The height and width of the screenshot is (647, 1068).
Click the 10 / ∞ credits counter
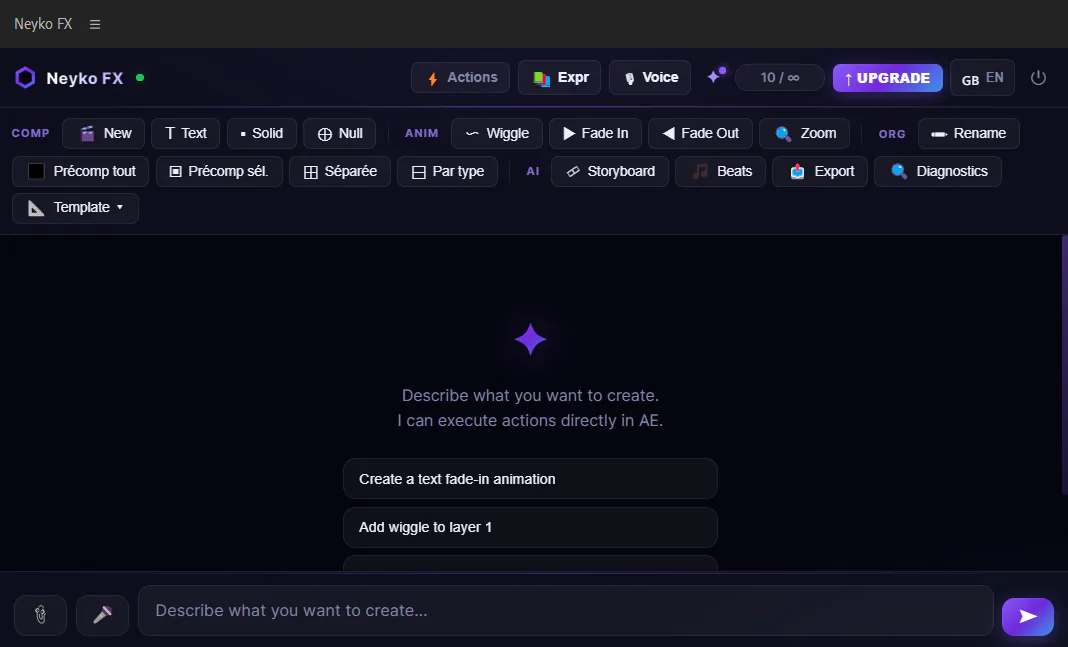click(780, 78)
